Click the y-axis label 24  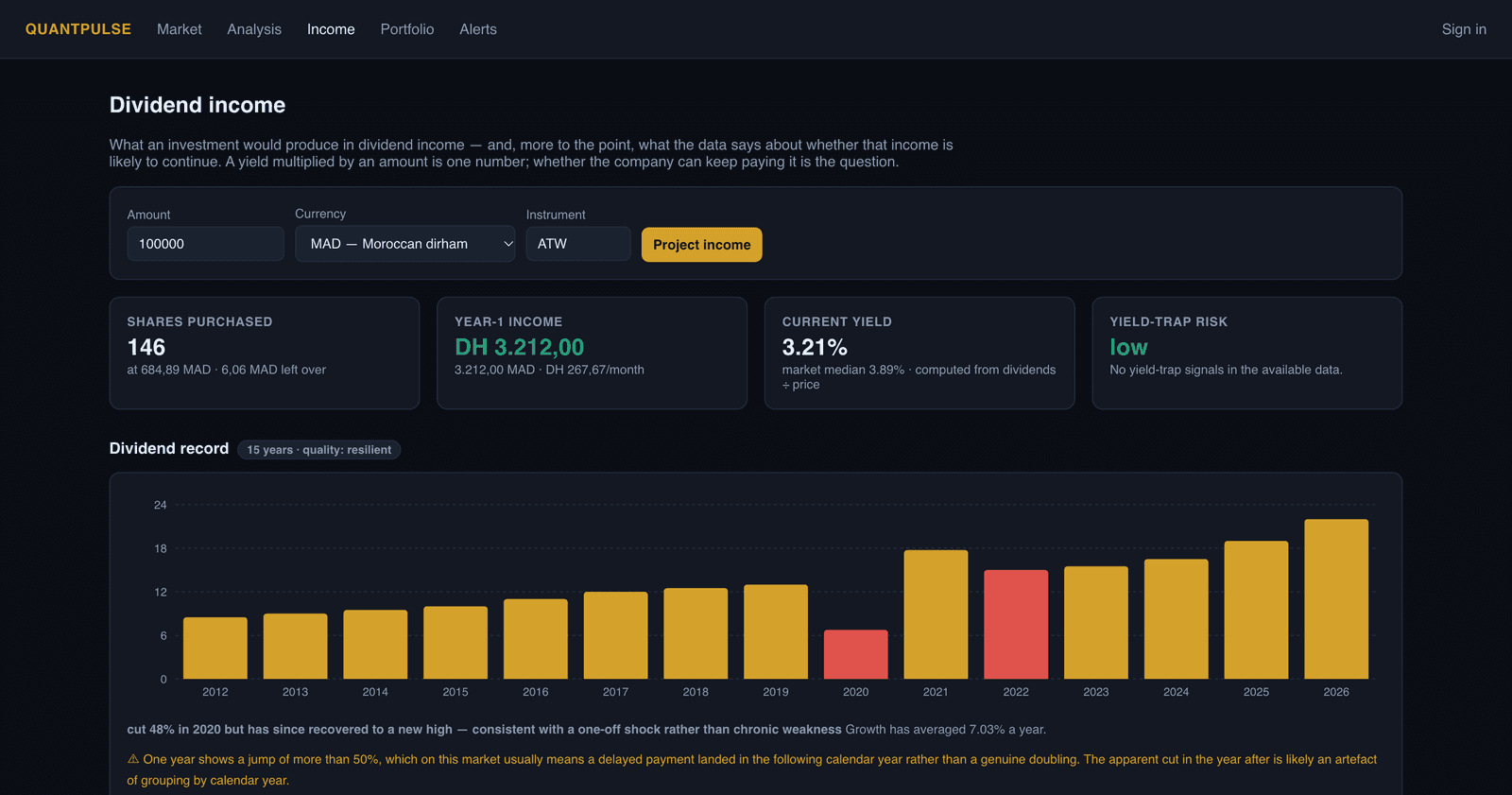pos(161,505)
